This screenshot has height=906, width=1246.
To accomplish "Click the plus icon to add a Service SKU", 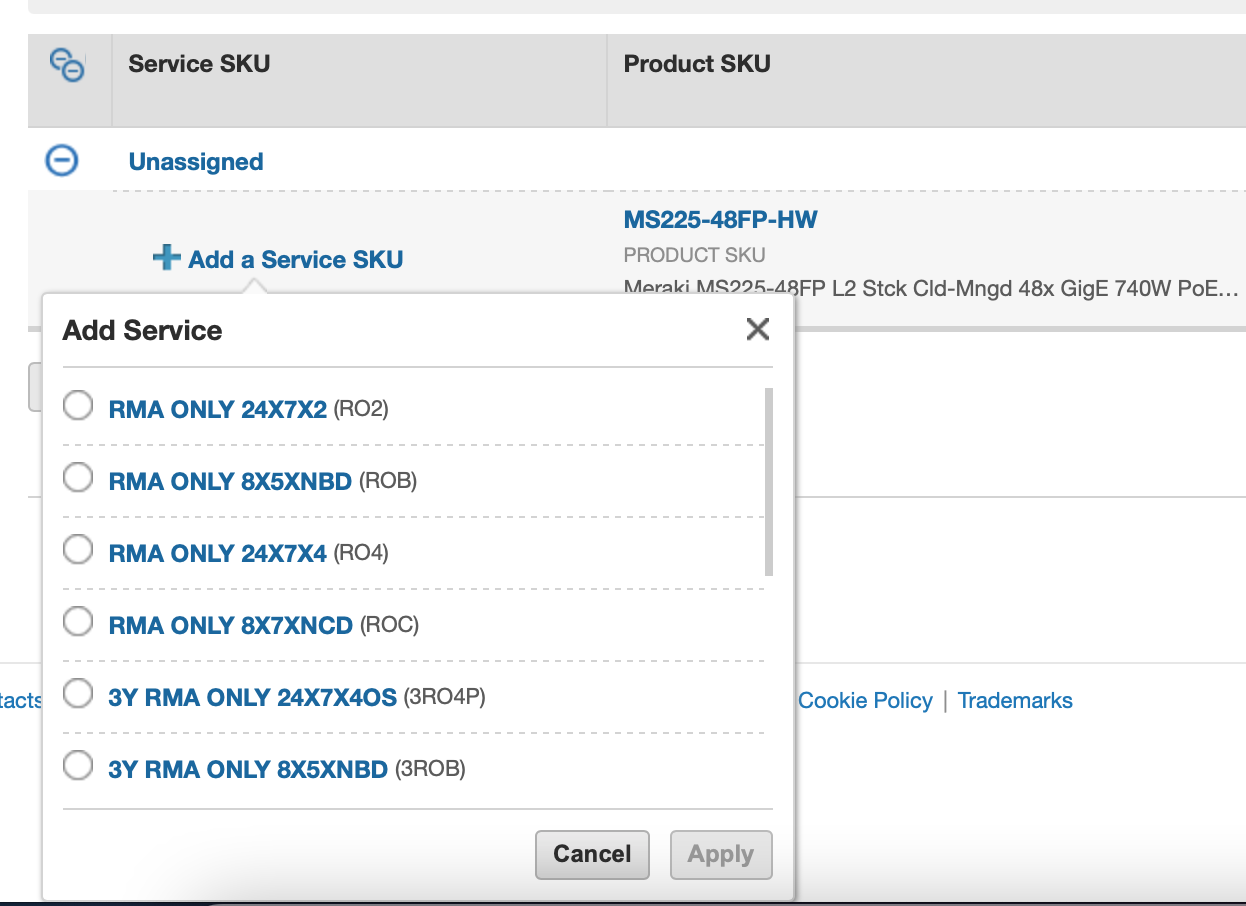I will click(164, 258).
